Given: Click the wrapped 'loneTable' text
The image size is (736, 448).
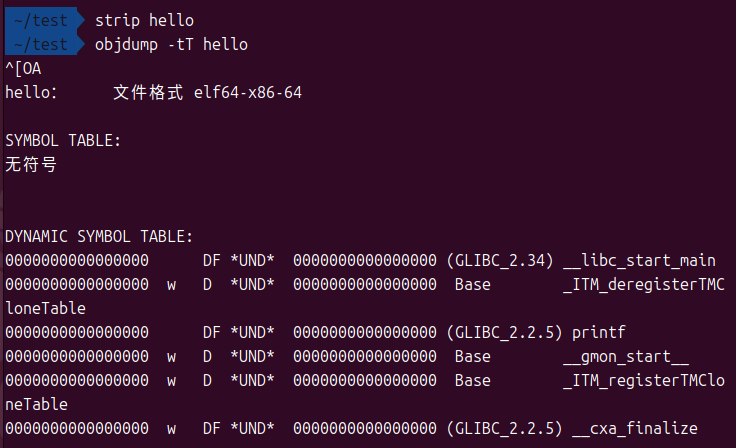Looking at the screenshot, I should point(45,309).
